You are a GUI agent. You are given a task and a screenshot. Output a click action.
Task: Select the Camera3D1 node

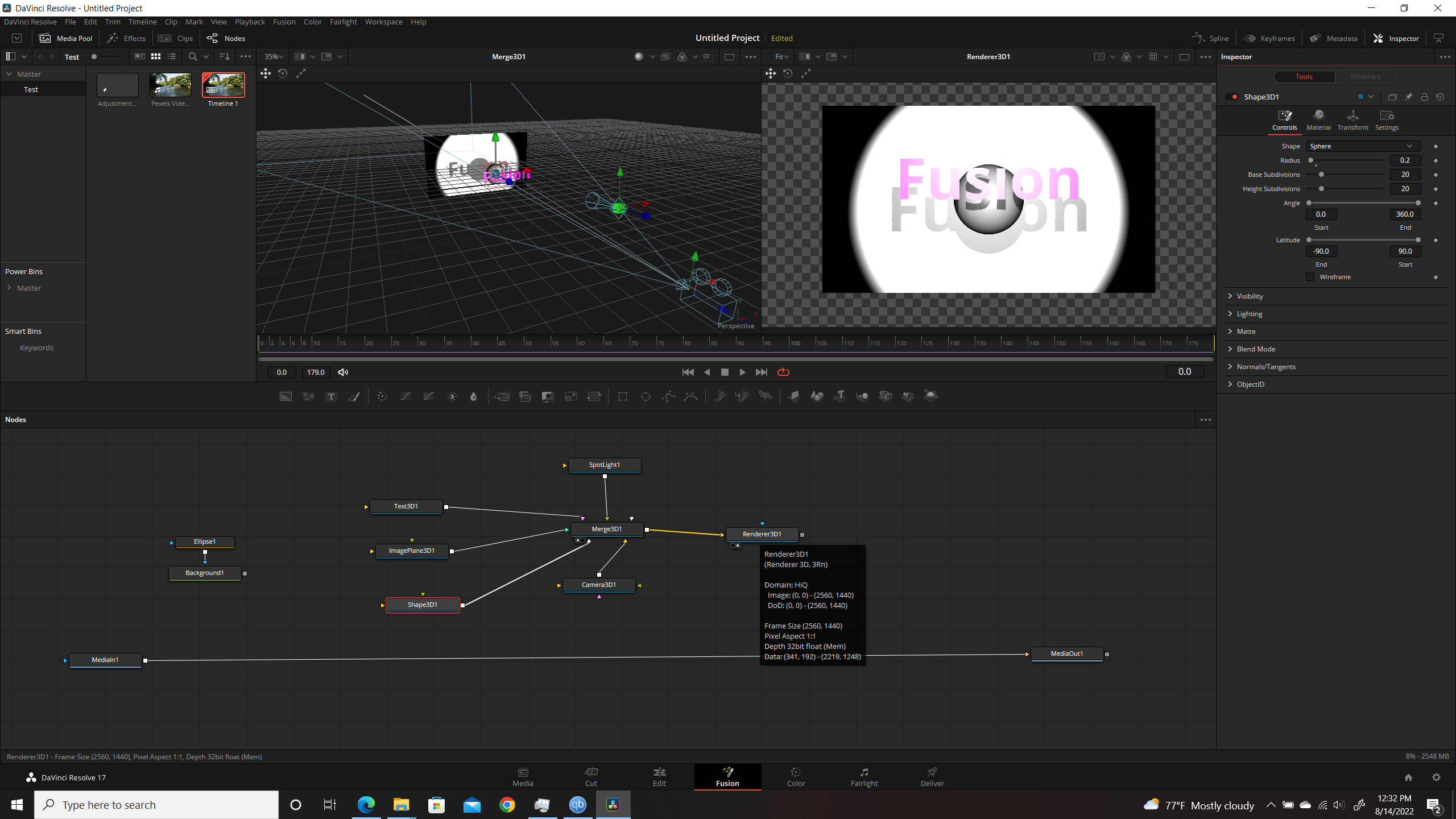point(598,585)
